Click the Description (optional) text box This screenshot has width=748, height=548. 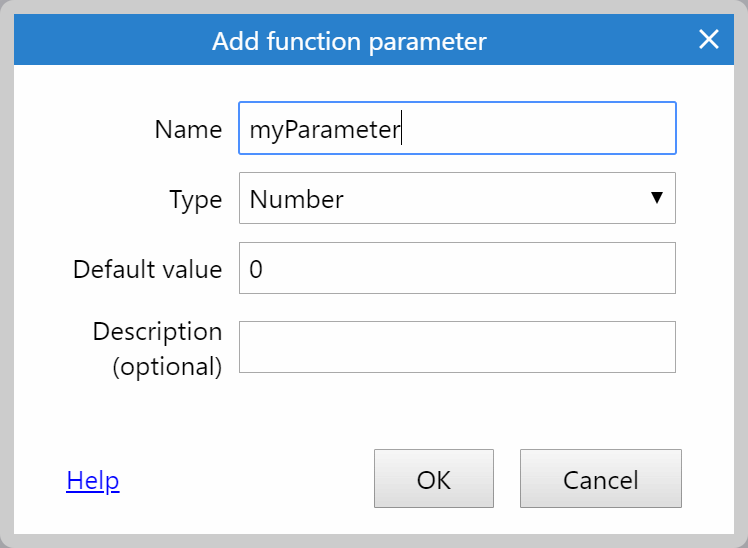pyautogui.click(x=457, y=347)
